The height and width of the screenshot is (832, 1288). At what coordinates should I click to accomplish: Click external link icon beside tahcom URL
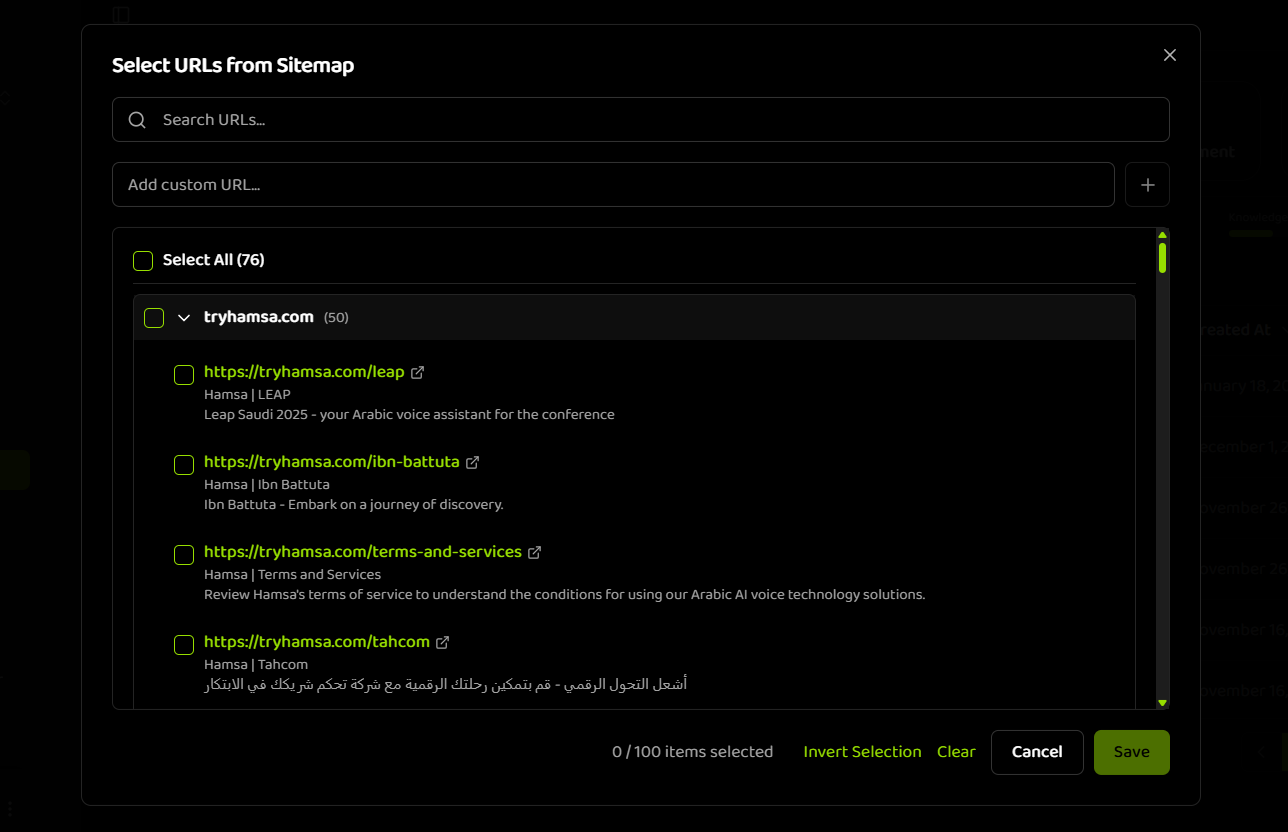(x=443, y=642)
